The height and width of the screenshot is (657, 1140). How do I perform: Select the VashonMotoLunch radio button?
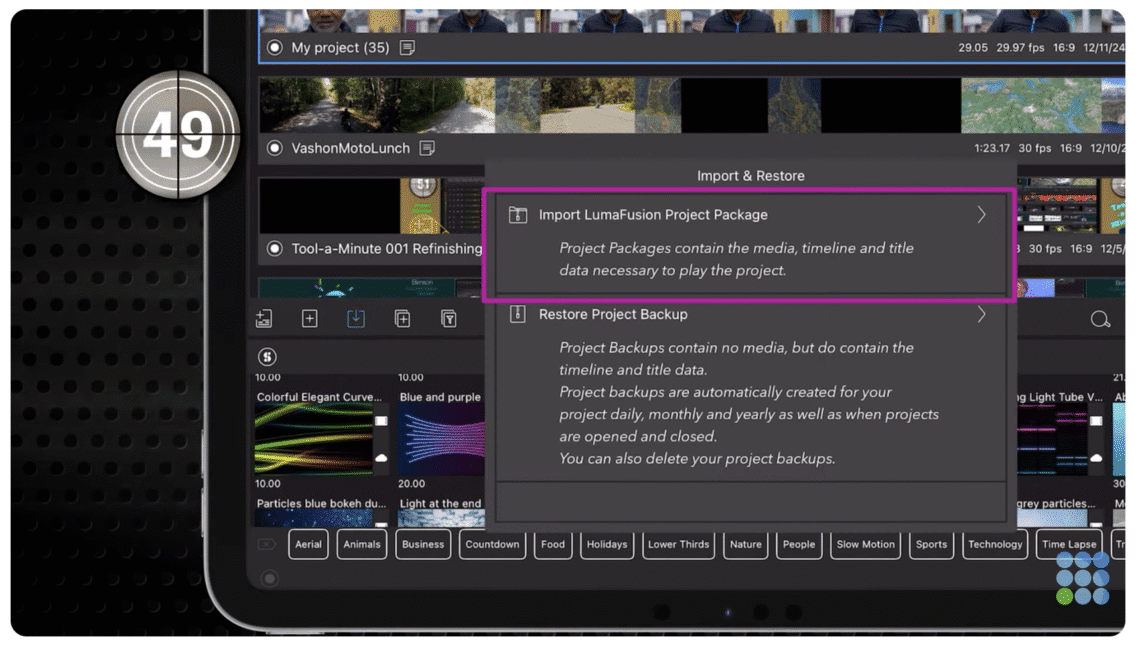pos(275,148)
